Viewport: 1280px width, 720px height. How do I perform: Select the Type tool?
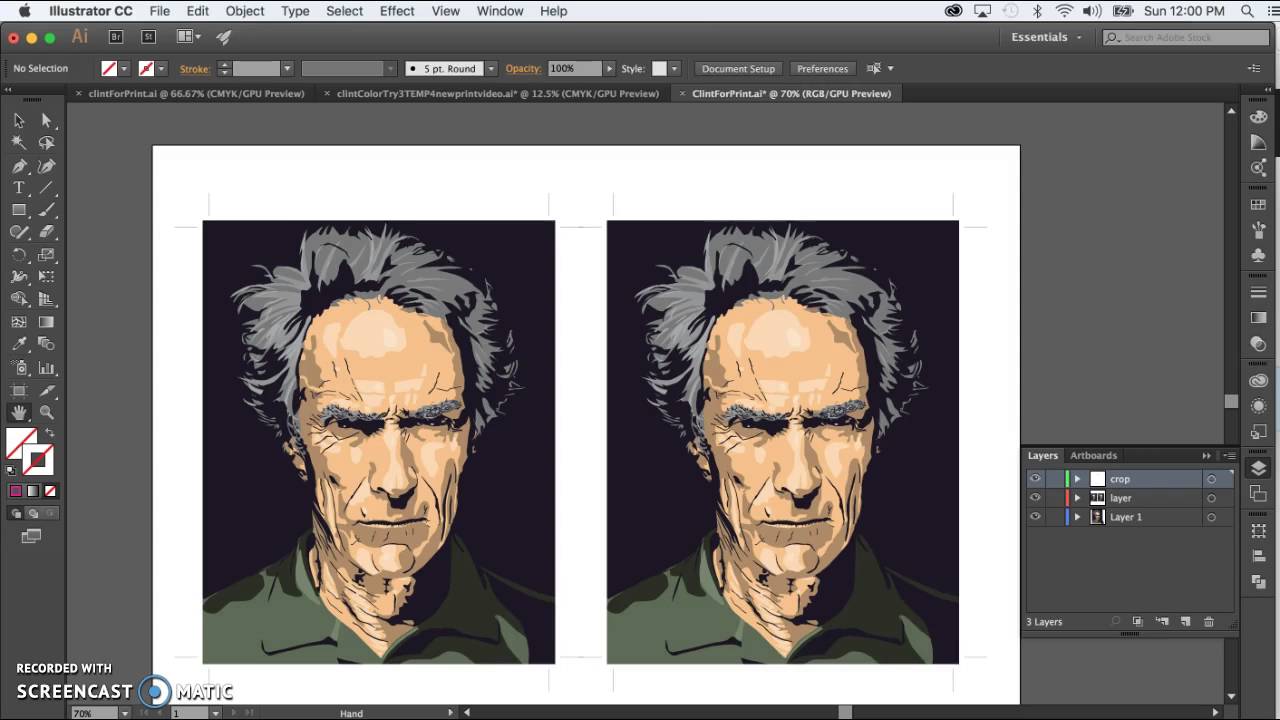tap(19, 188)
